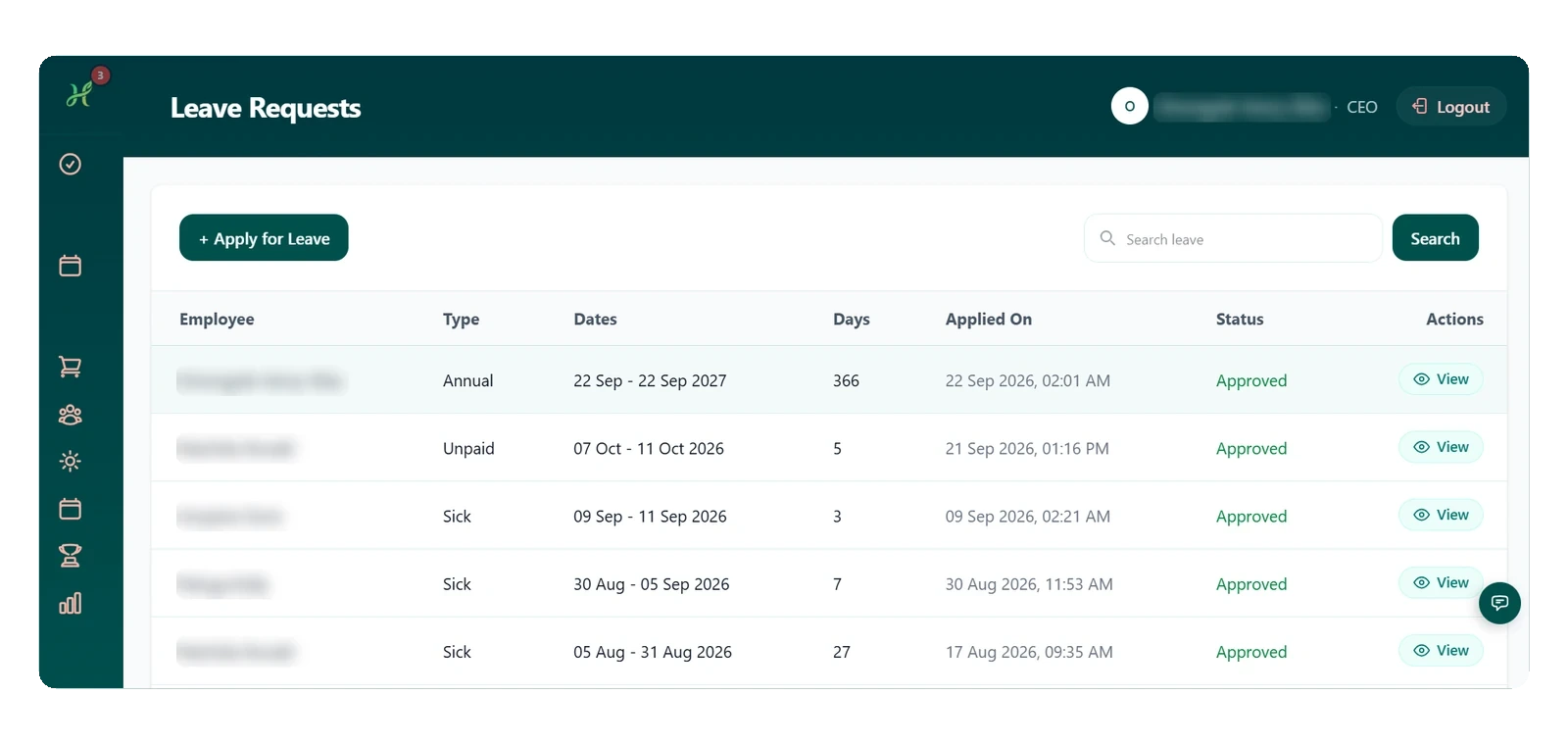Open the shopping cart sidebar icon
The image size is (1568, 745).
coord(71,367)
